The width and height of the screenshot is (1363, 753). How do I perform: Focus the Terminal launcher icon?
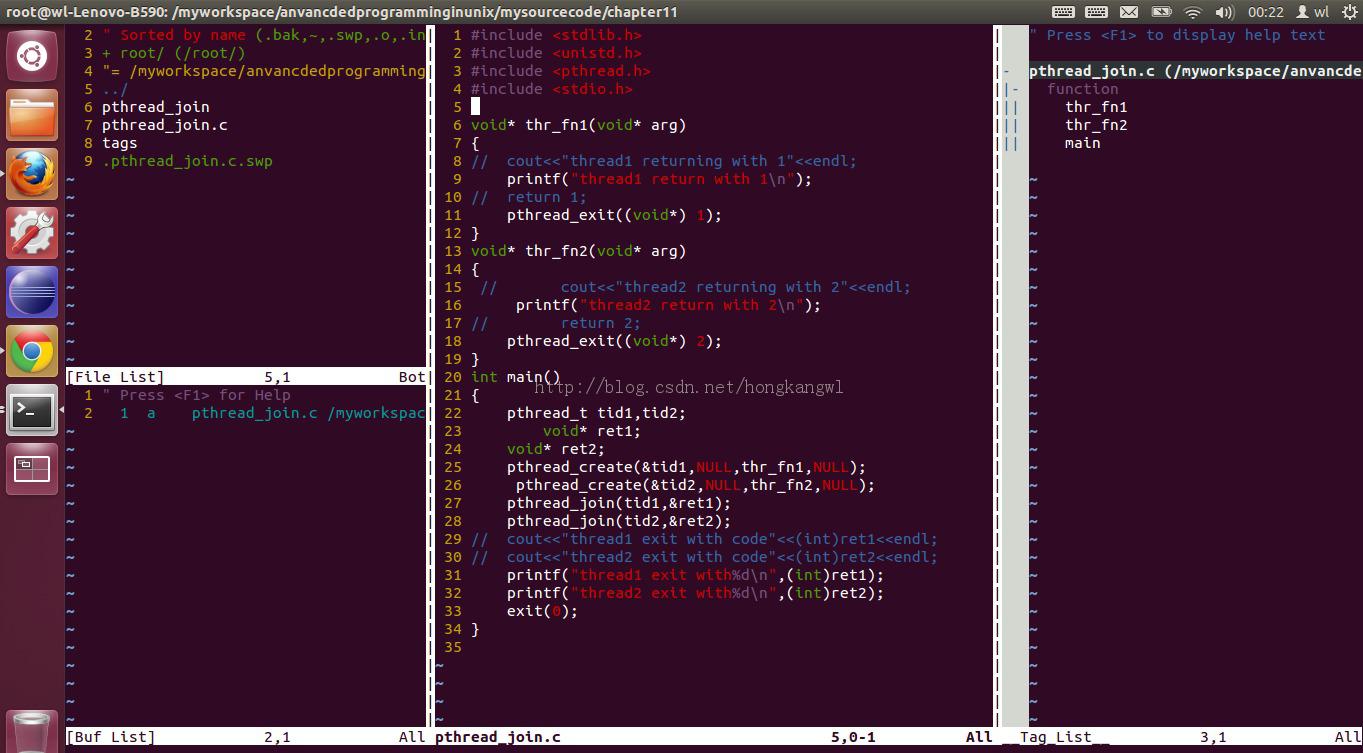[x=32, y=410]
